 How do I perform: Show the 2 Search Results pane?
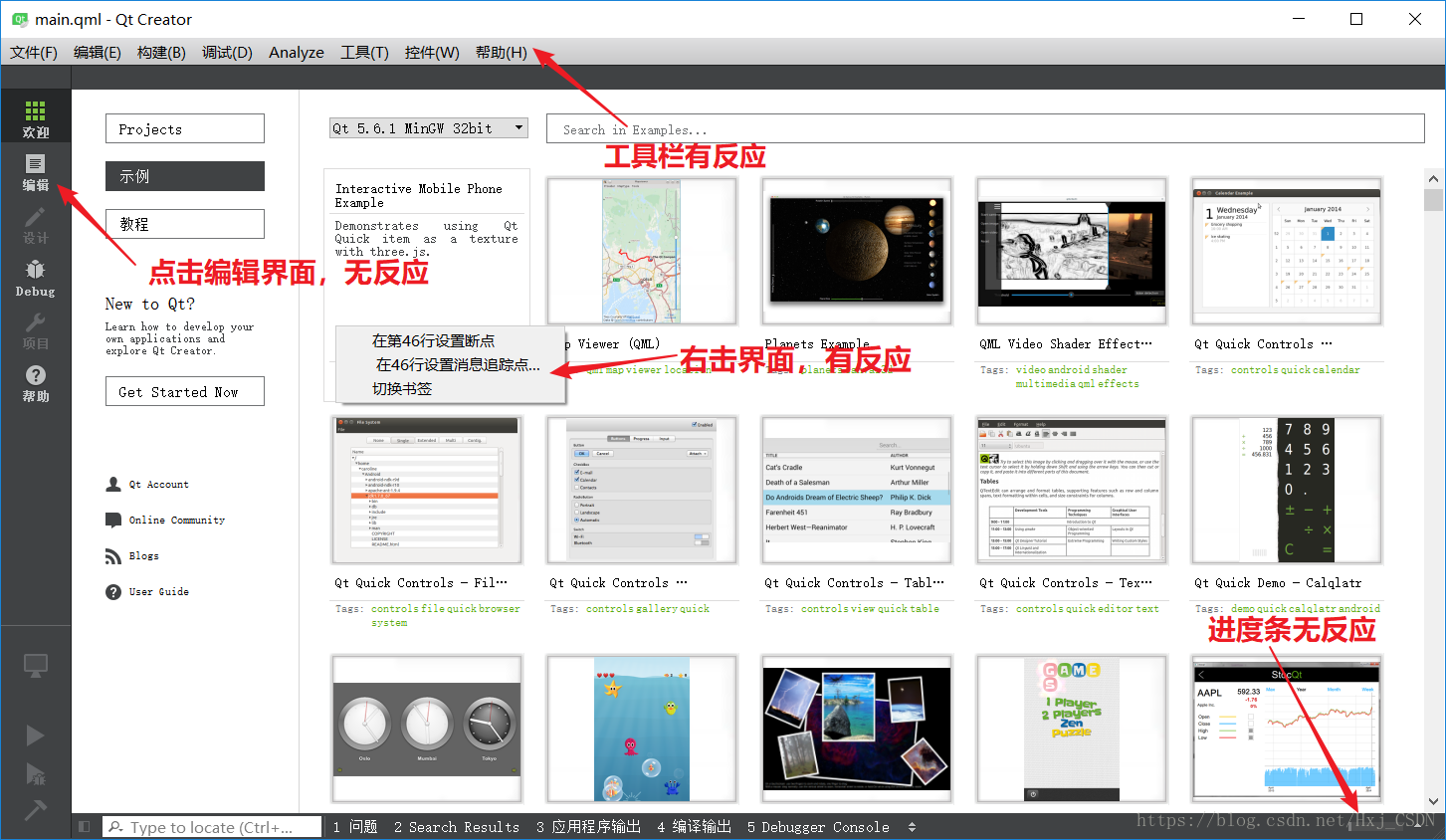pos(457,827)
